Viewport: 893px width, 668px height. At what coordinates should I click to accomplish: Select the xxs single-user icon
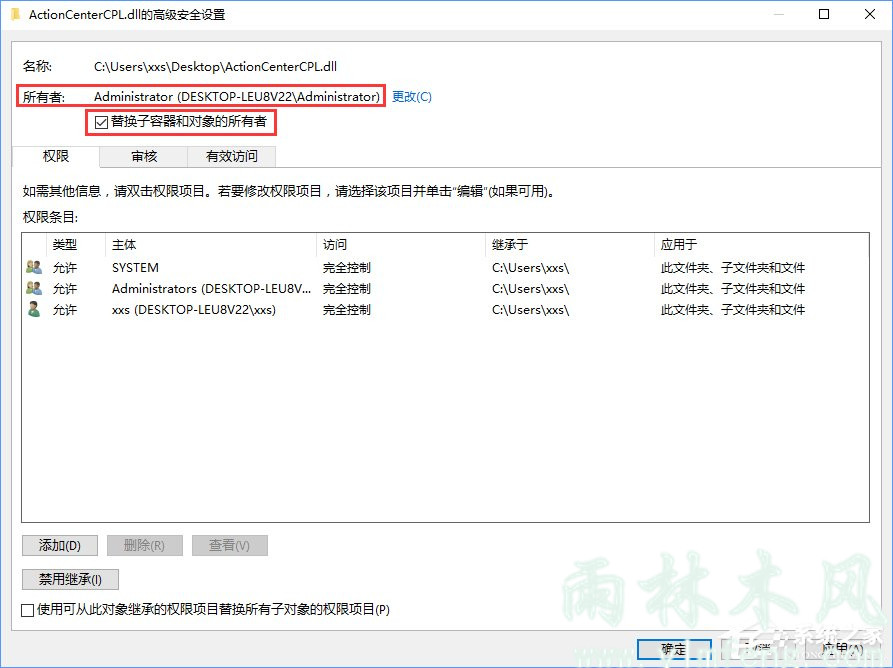click(x=34, y=309)
